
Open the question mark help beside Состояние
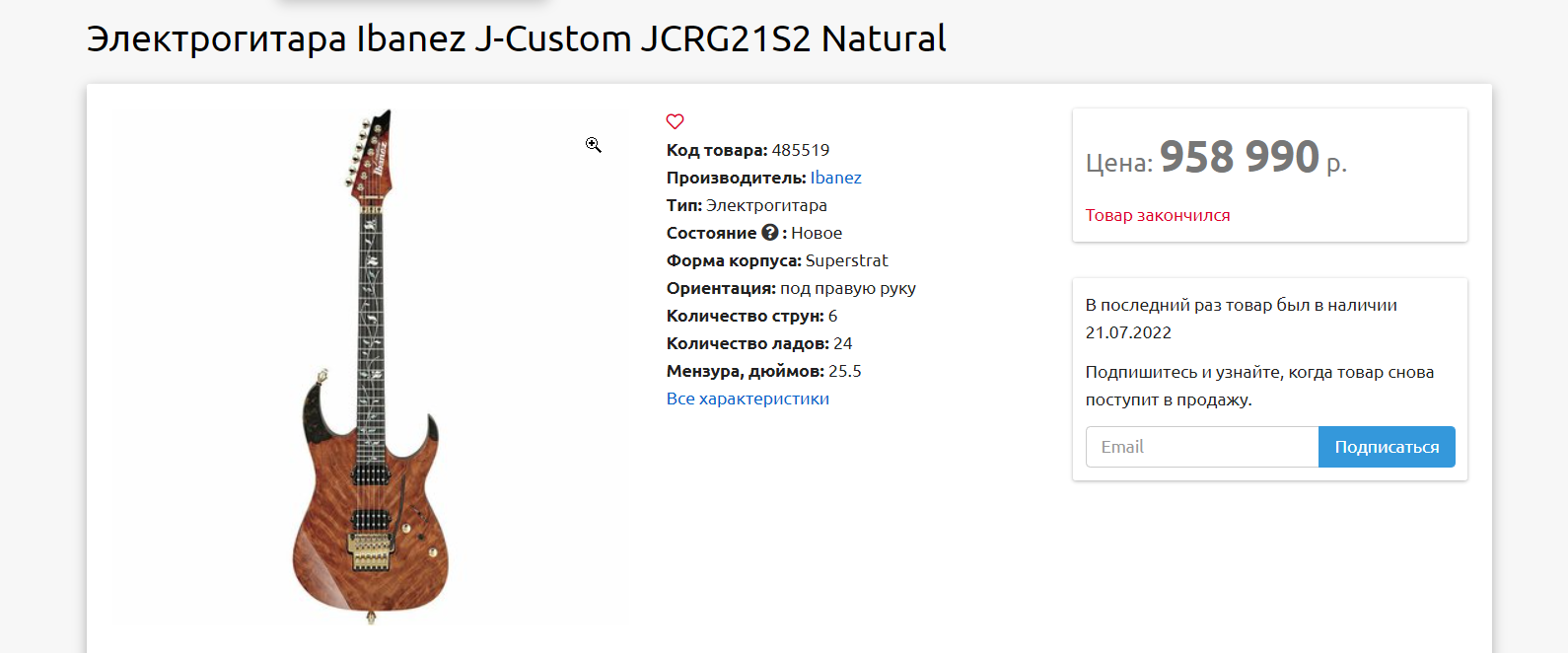click(x=769, y=233)
